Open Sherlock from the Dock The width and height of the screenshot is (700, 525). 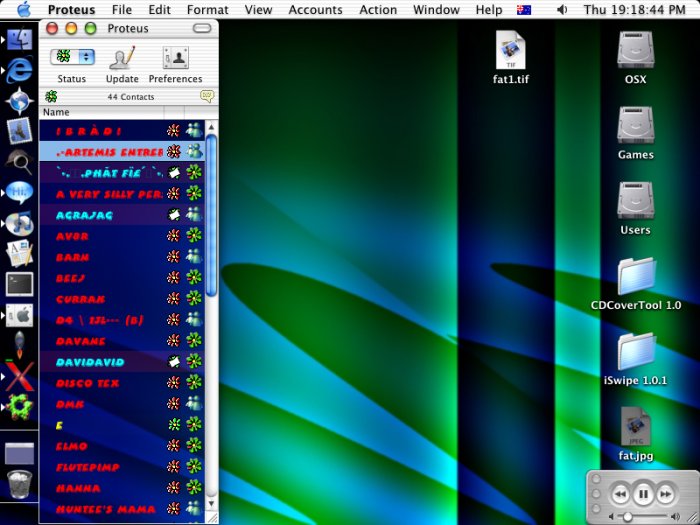point(19,161)
